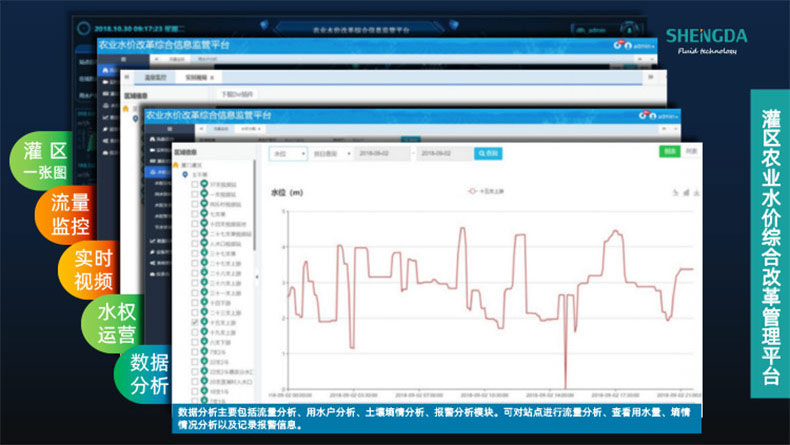Click the blue search button beside the dates
The width and height of the screenshot is (790, 445).
(x=487, y=153)
